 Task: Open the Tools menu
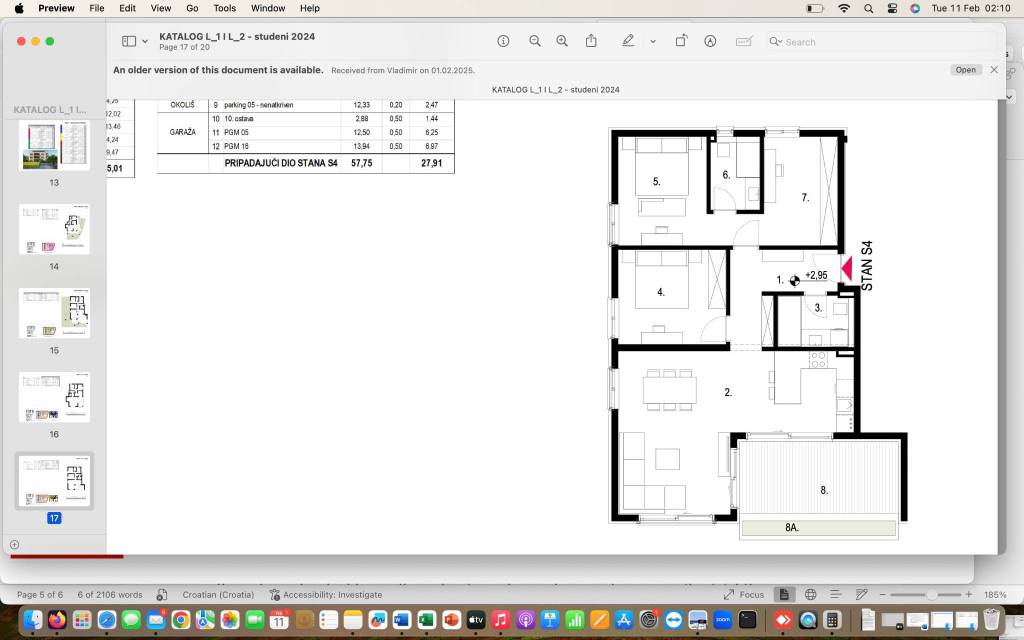224,8
